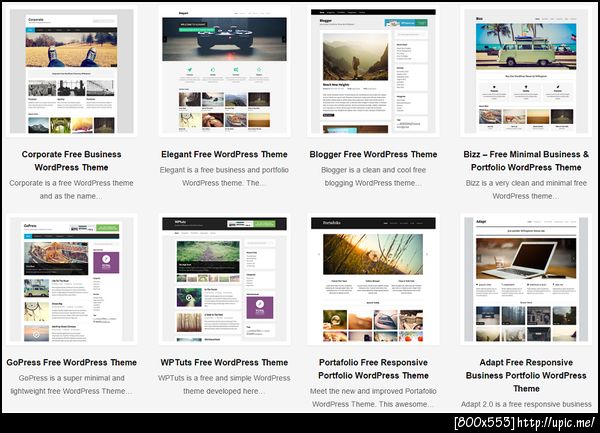Click the Corporate Free Business WordPress Theme title
This screenshot has width=600, height=433.
tap(72, 161)
